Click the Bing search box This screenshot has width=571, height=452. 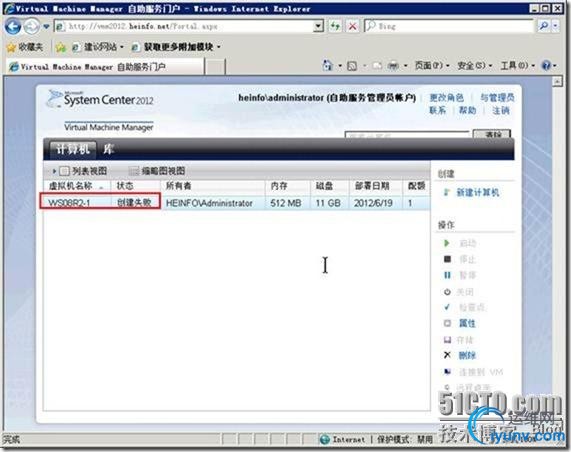(449, 26)
